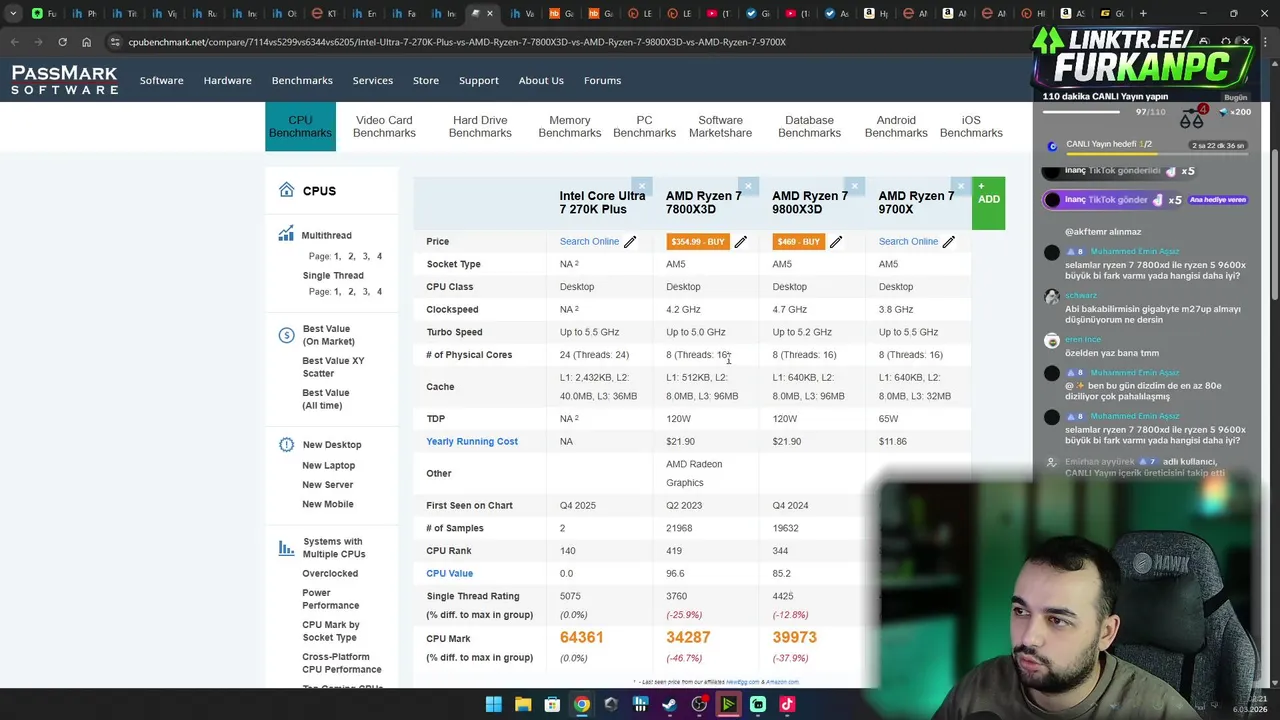Remove AMD Ryzen 7 7800X3D column
Viewport: 1280px width, 720px height.
point(748,186)
